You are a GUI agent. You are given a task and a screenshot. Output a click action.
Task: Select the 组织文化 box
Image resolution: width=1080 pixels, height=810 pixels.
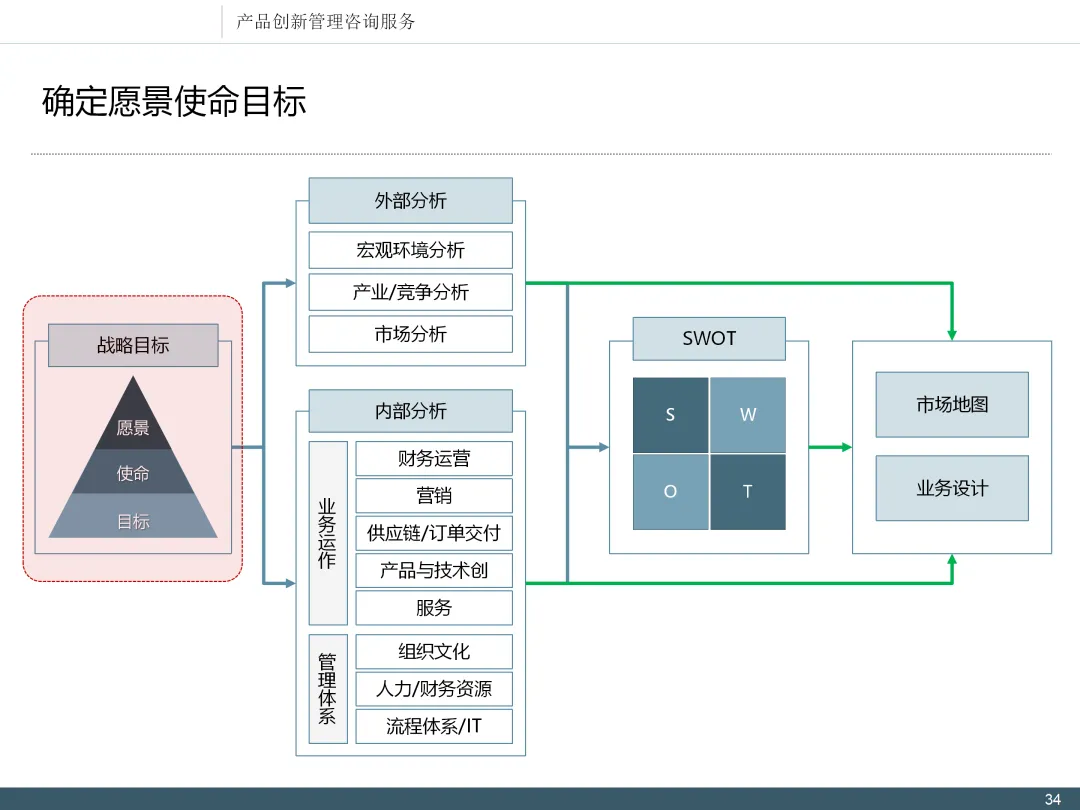434,652
